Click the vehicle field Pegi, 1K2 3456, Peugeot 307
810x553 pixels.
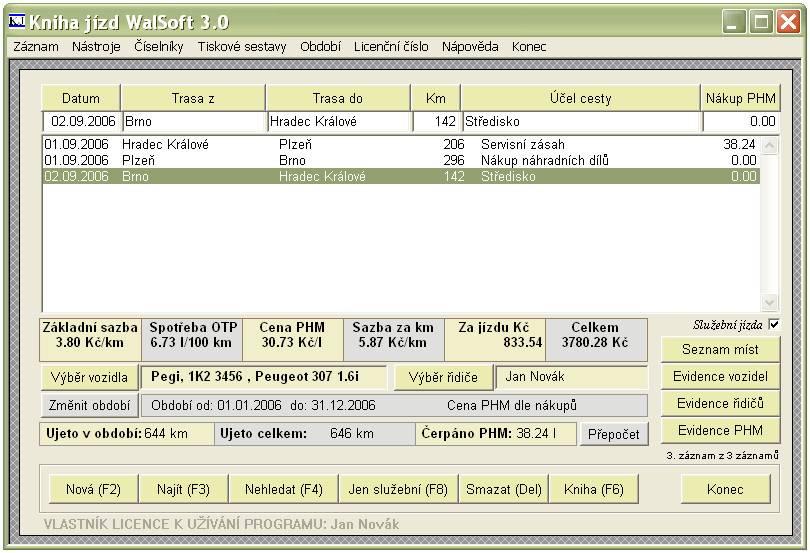(x=263, y=377)
